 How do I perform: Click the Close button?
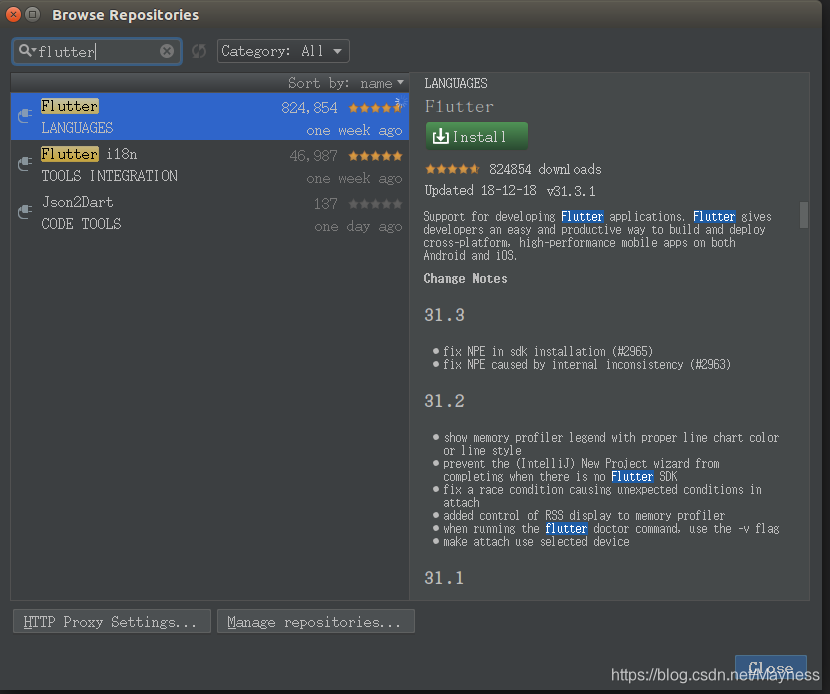[x=771, y=668]
